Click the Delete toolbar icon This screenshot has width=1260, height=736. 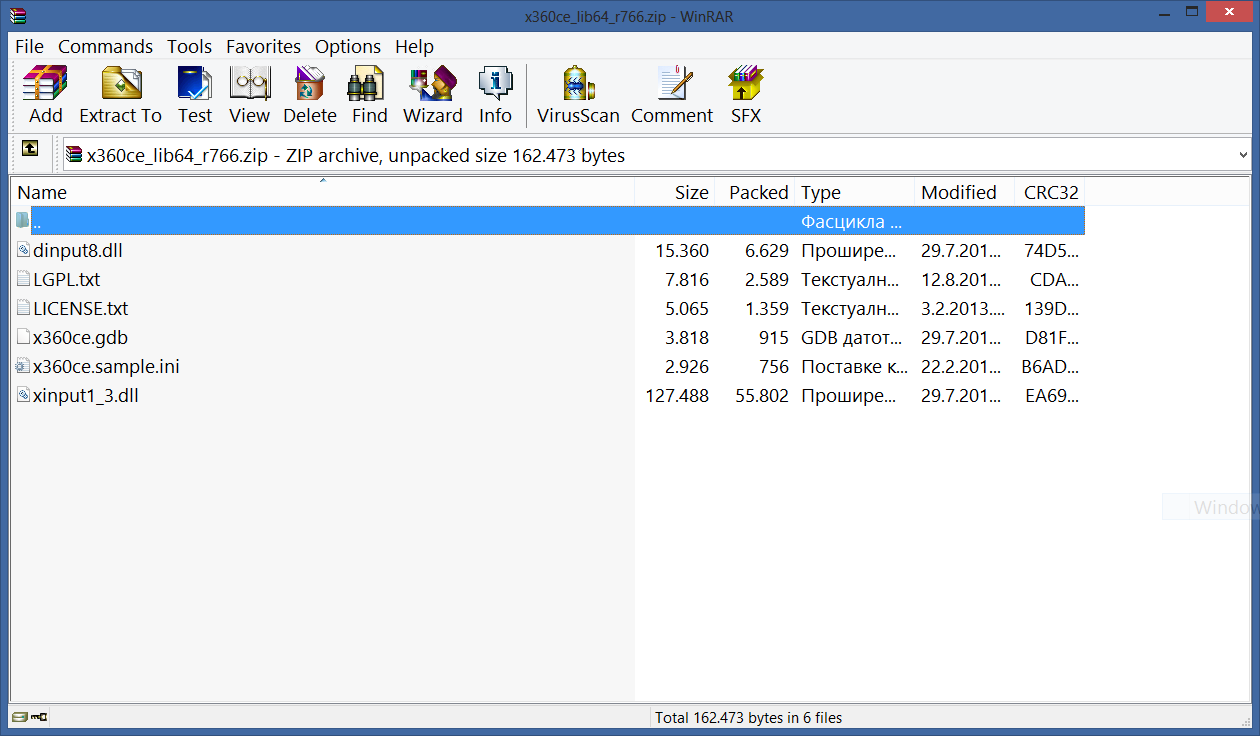tap(310, 96)
